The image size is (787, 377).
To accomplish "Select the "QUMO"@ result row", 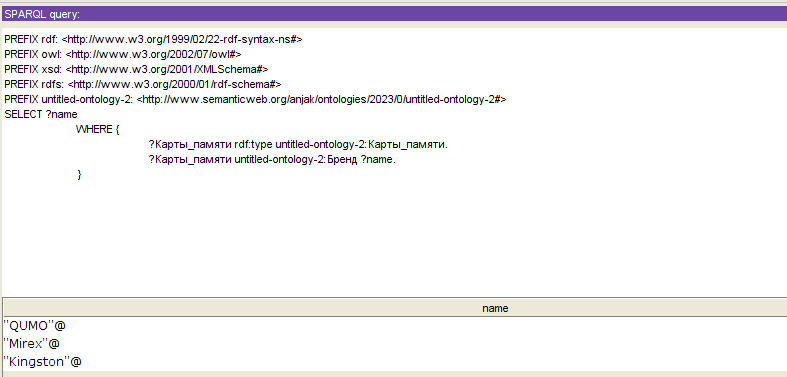I will click(x=395, y=326).
